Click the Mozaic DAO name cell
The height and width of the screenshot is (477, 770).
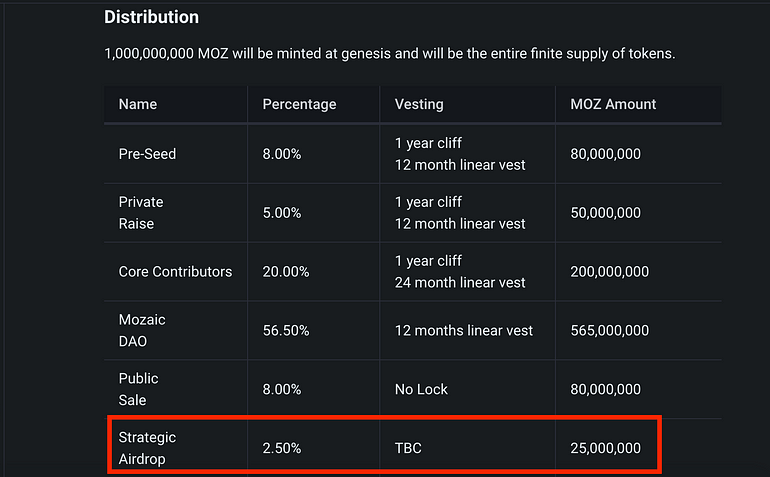tap(142, 330)
